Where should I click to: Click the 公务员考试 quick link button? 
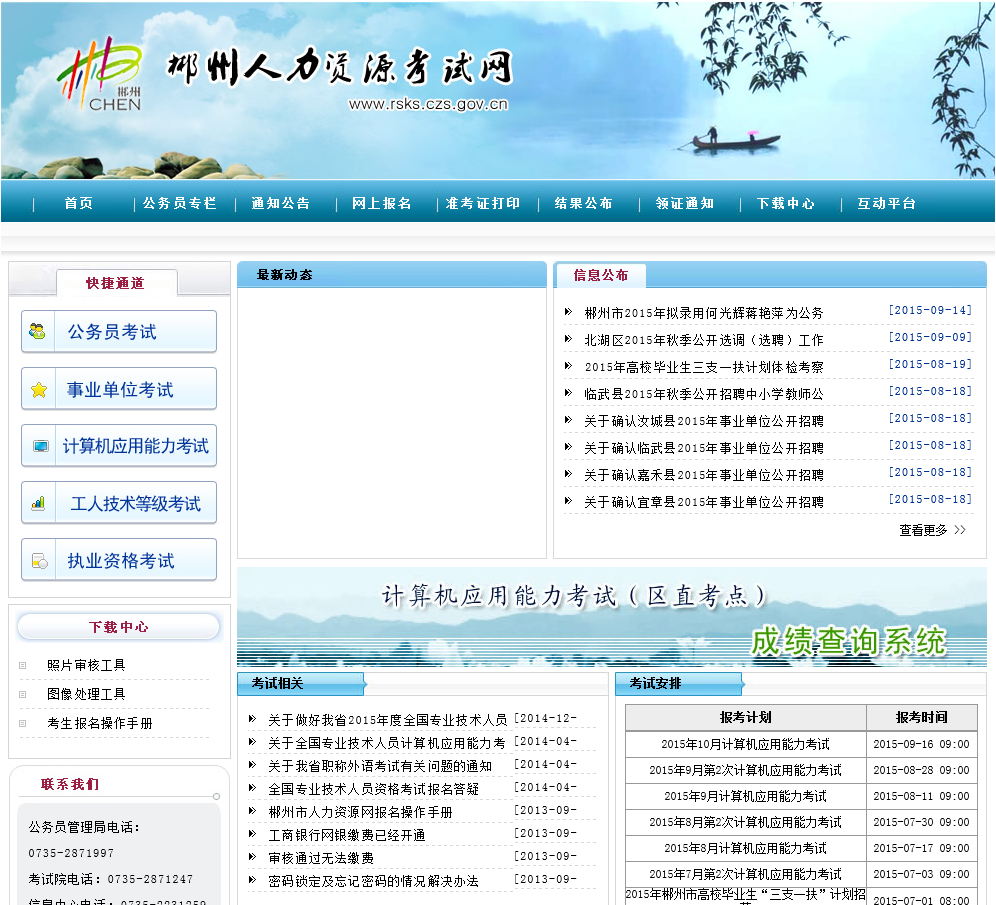pos(119,332)
